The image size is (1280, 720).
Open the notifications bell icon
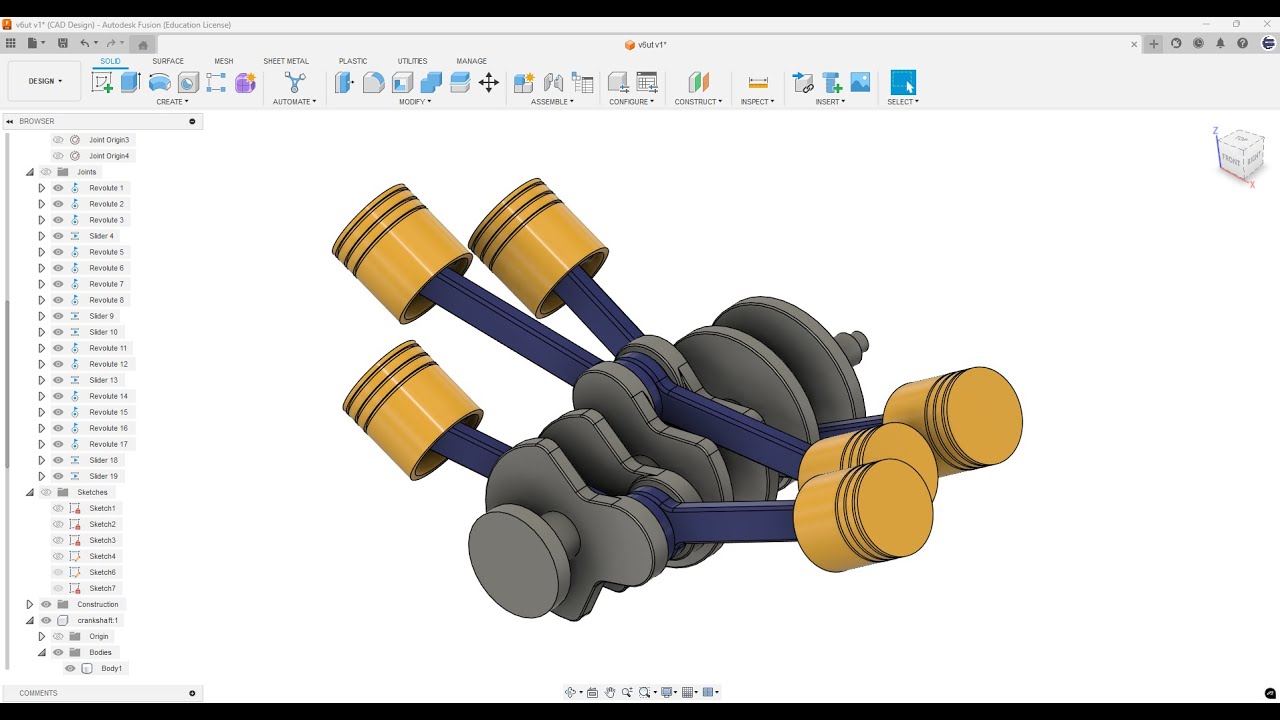pyautogui.click(x=1220, y=43)
